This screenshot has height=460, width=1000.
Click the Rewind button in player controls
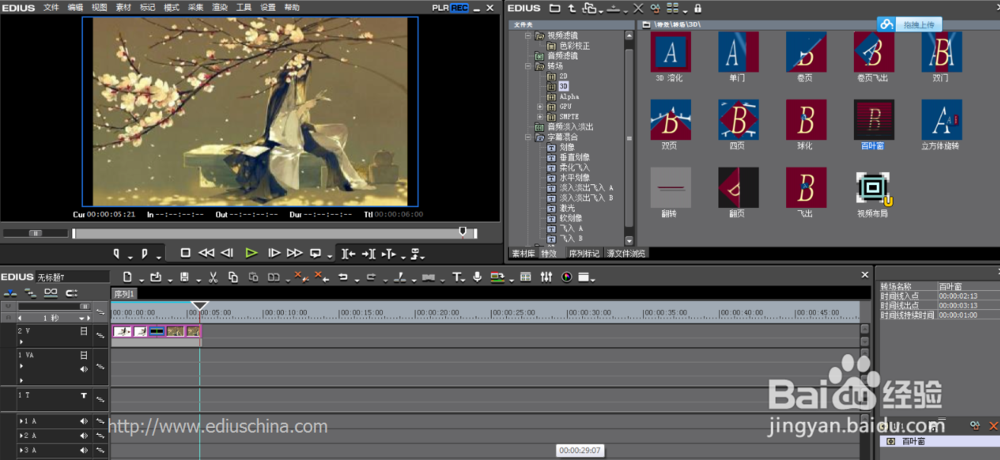(206, 253)
